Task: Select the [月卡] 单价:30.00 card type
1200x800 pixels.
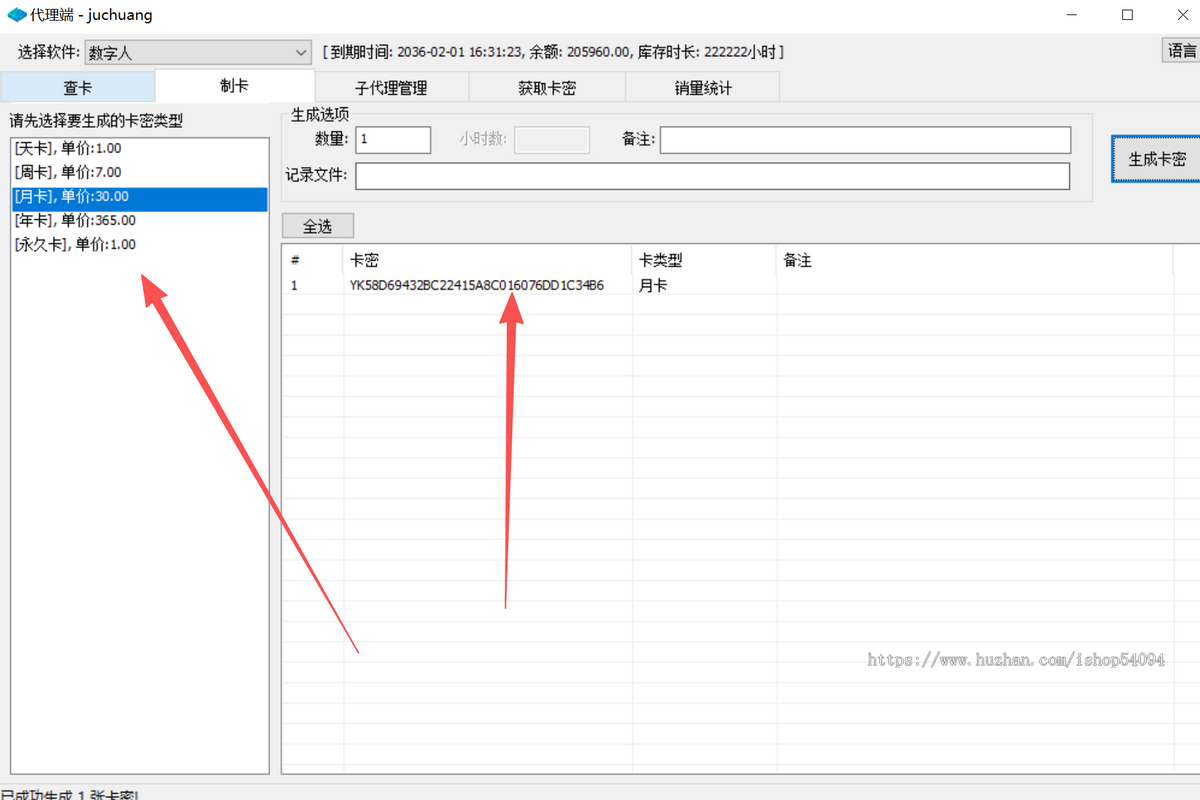Action: pos(140,197)
